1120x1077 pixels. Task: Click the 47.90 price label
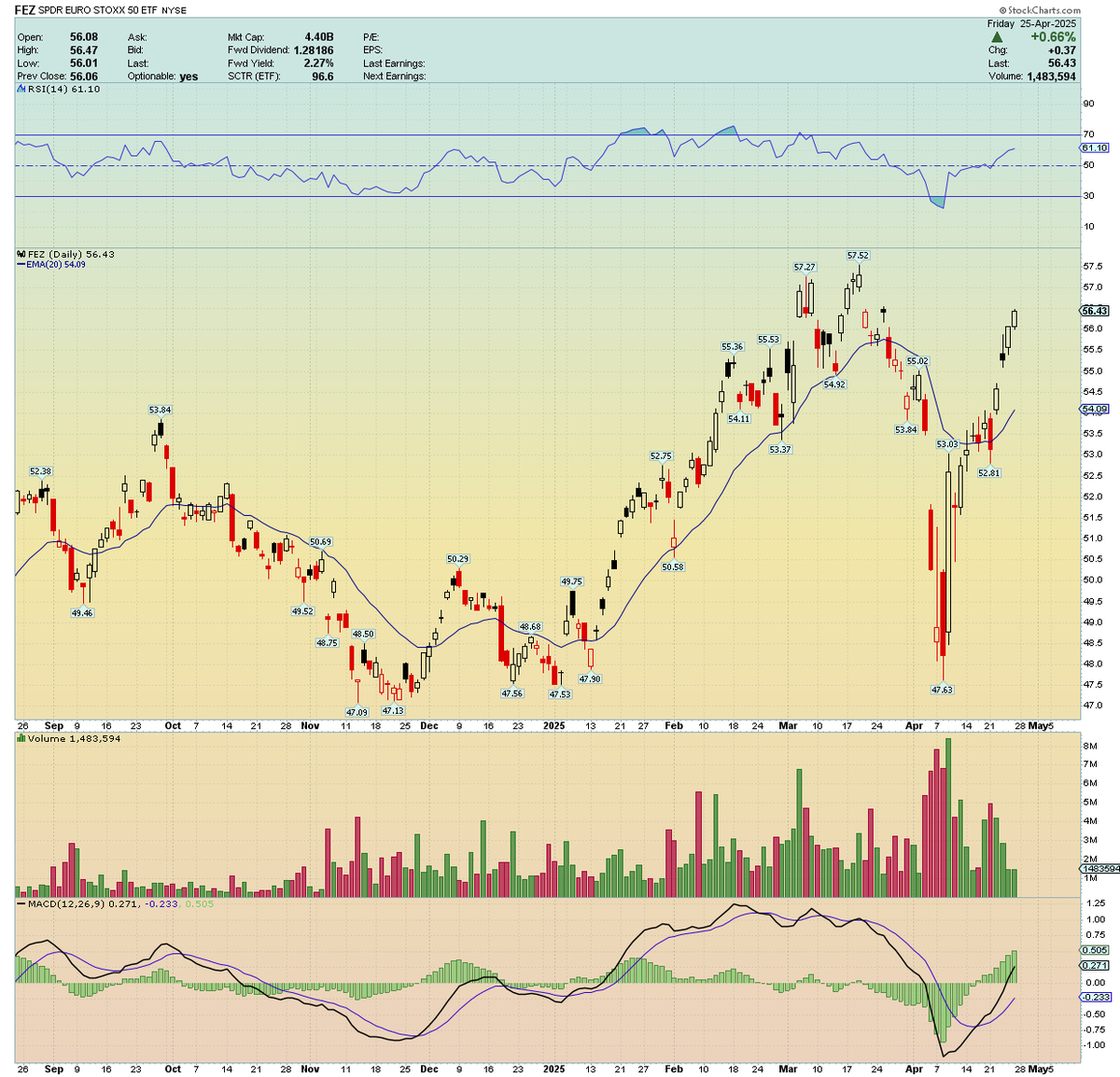[590, 678]
